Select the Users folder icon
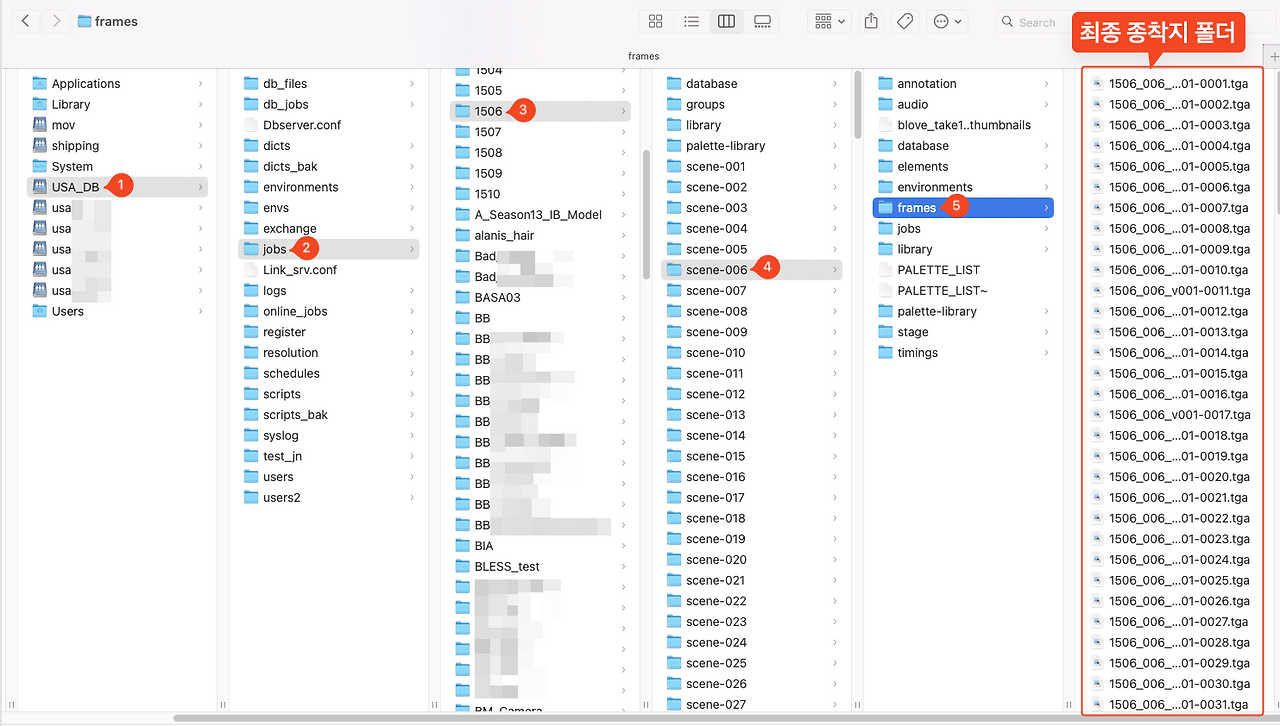This screenshot has width=1280, height=726. pyautogui.click(x=40, y=311)
